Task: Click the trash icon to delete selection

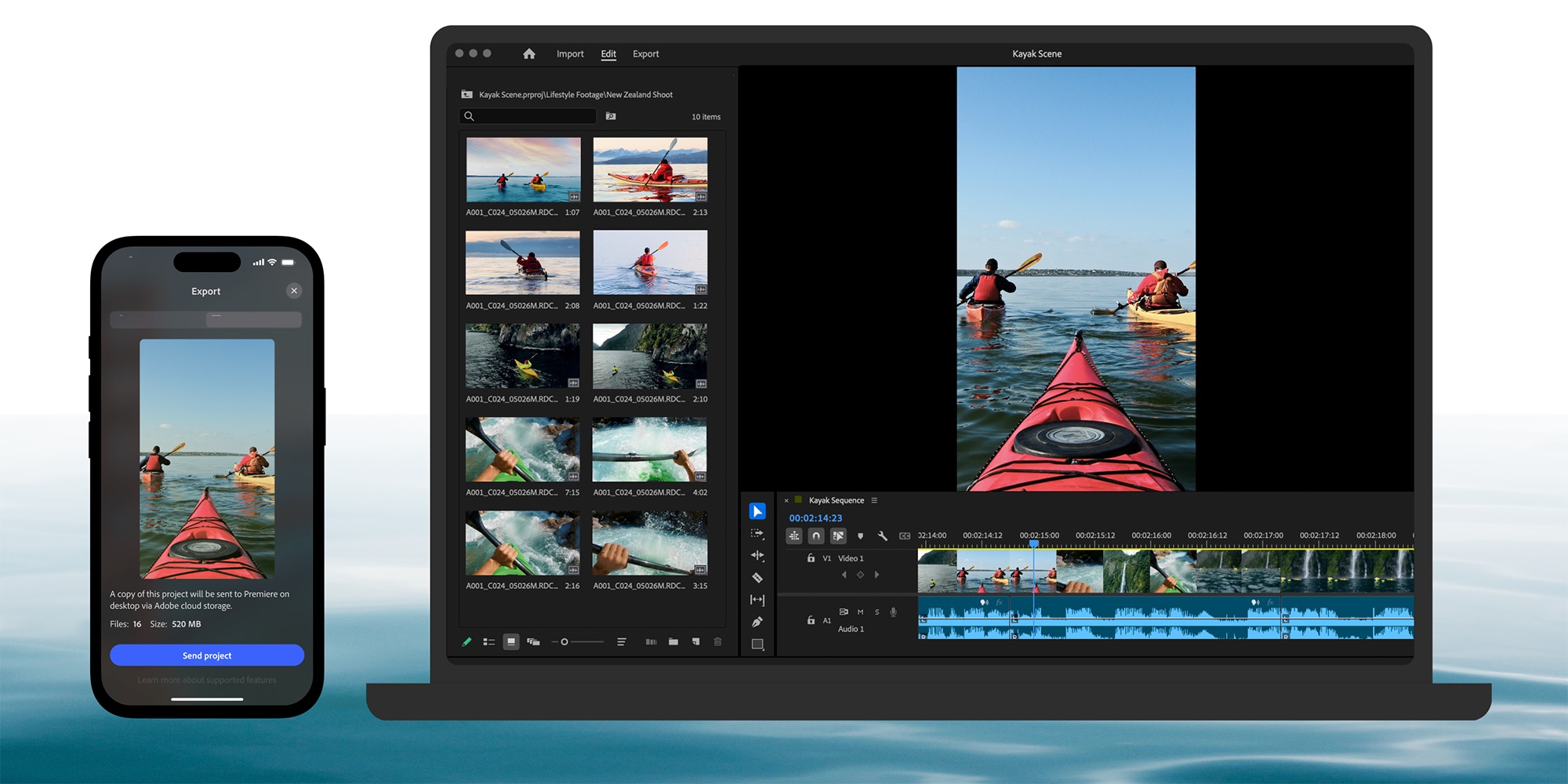Action: 717,641
